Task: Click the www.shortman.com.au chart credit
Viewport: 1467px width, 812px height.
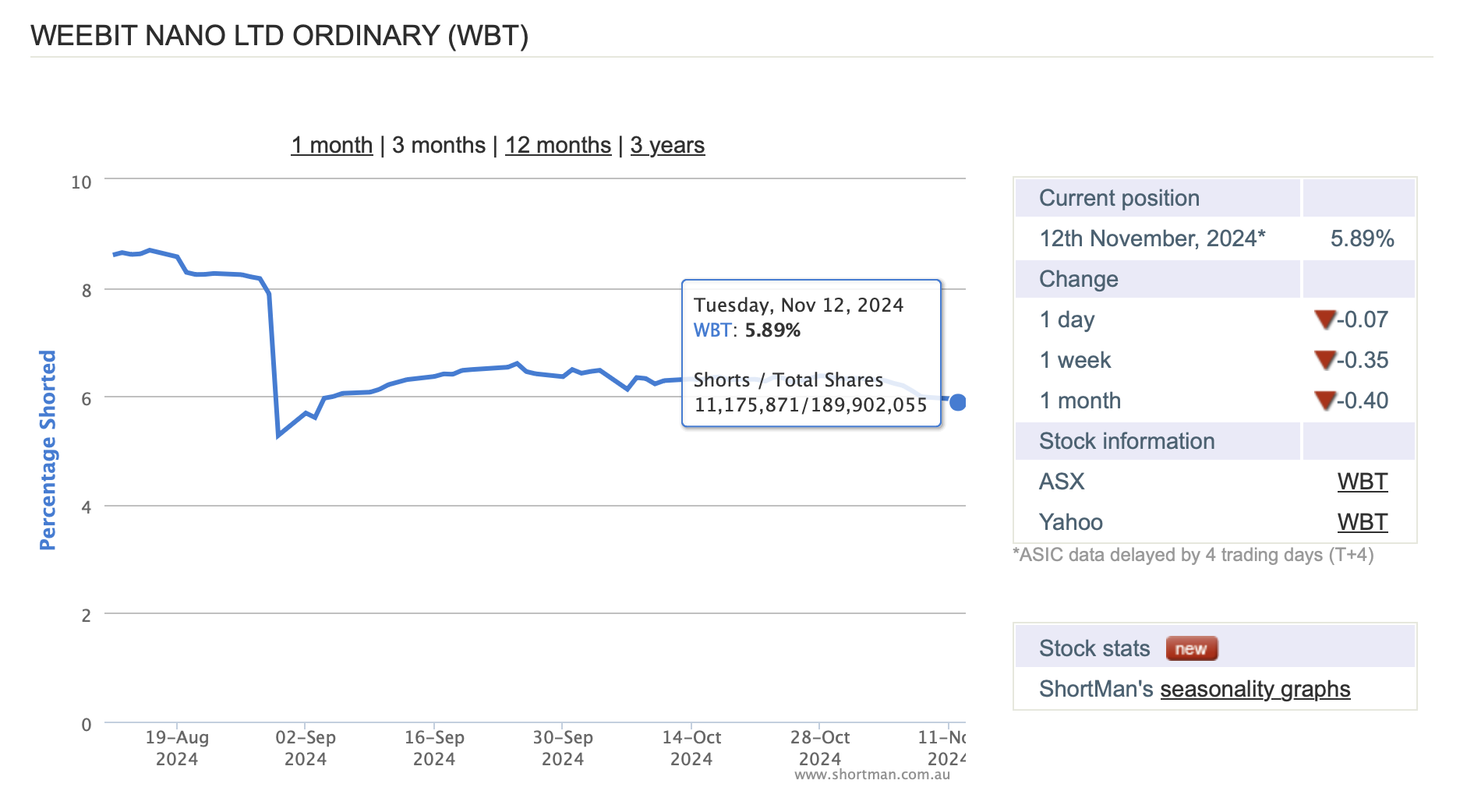Action: (x=872, y=775)
